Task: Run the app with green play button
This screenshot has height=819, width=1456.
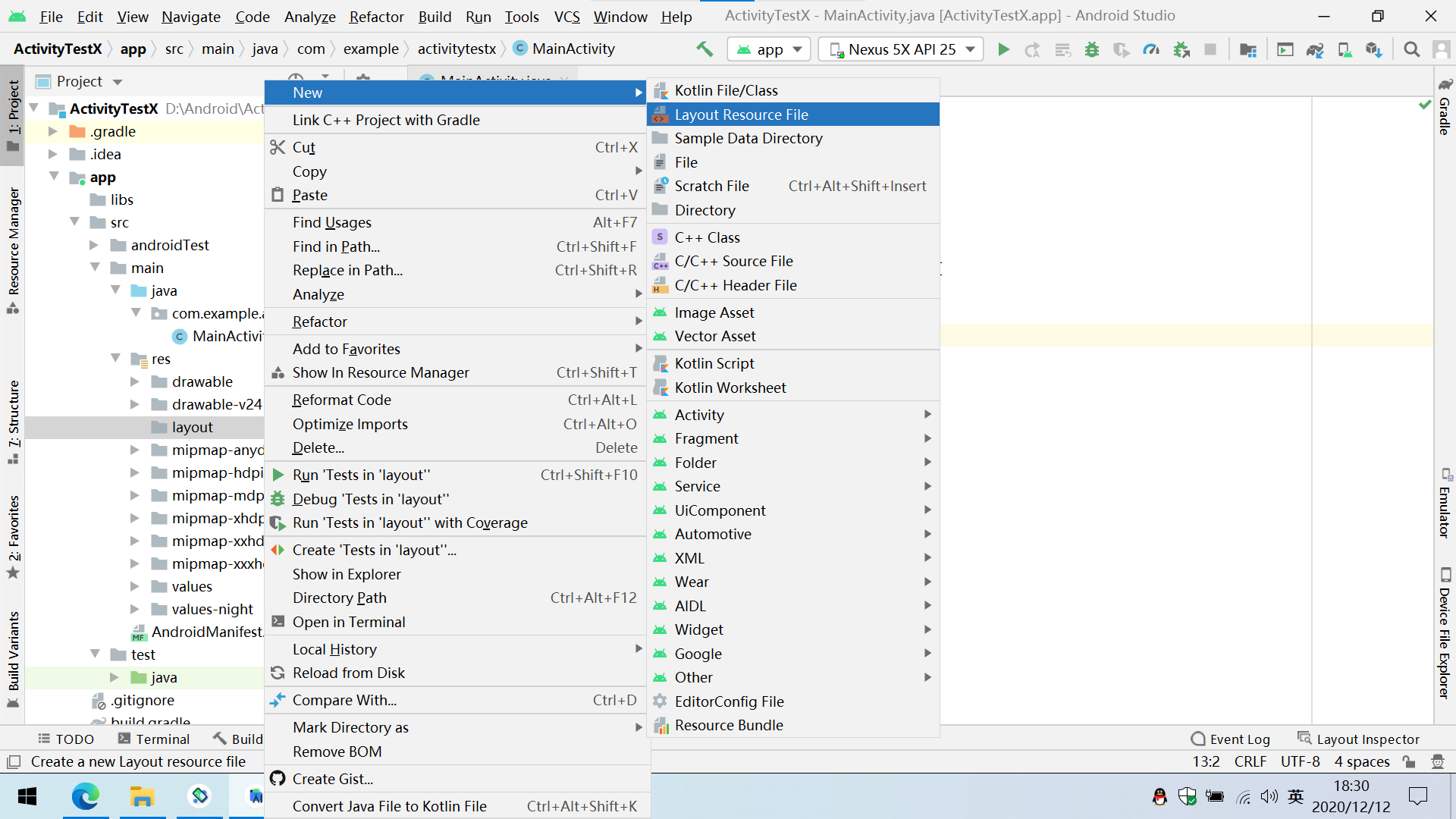Action: [1003, 49]
